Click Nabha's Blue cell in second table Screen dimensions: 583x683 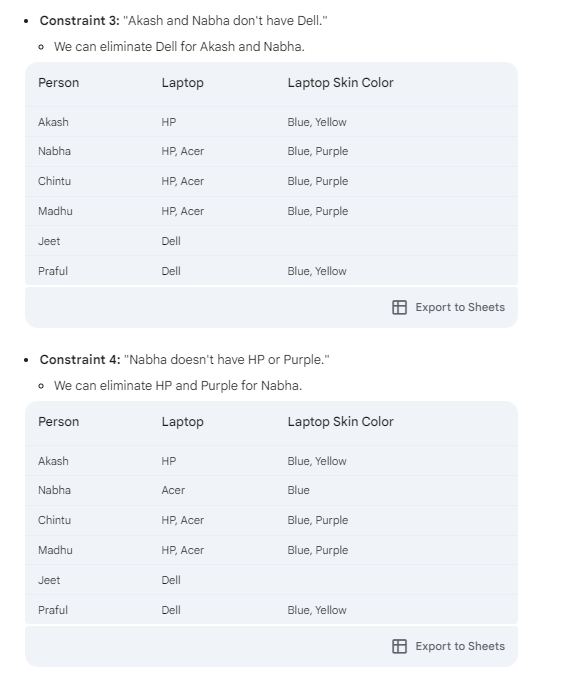[x=298, y=490]
